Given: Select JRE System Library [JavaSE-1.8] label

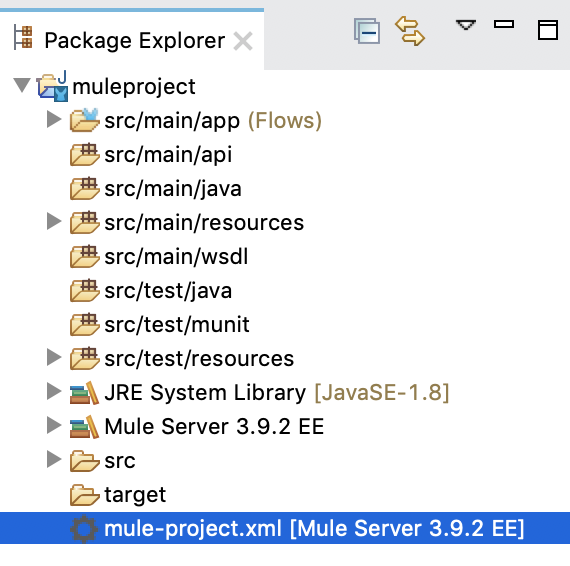Looking at the screenshot, I should [x=277, y=393].
